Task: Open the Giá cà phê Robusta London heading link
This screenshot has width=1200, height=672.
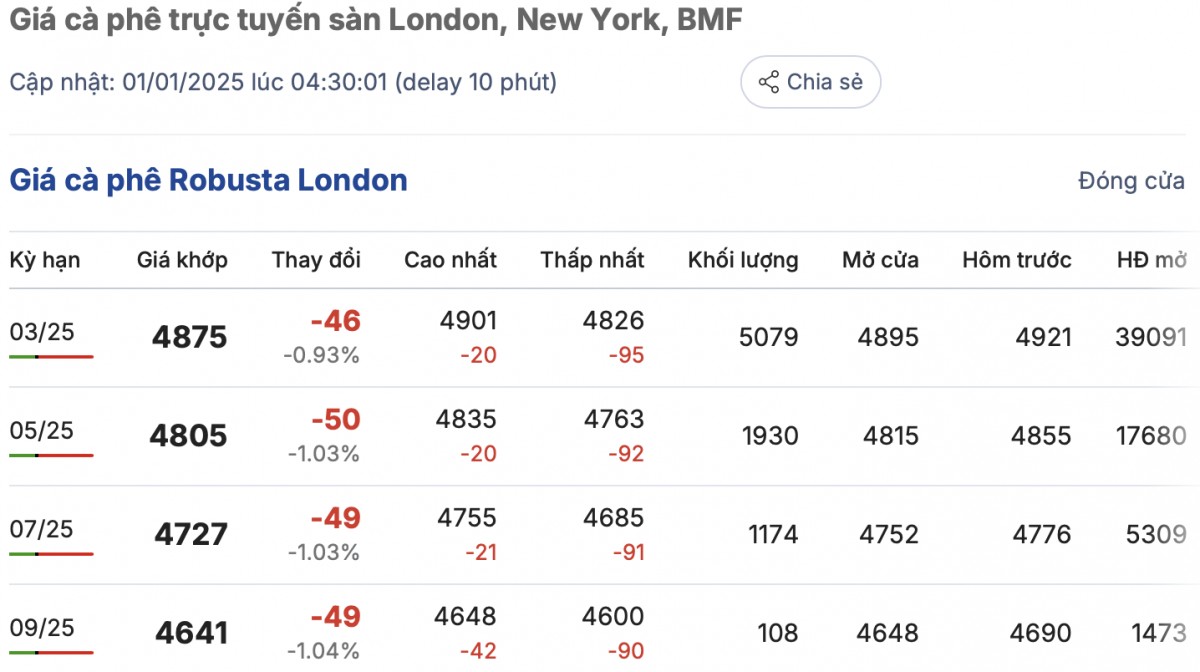Action: point(208,181)
